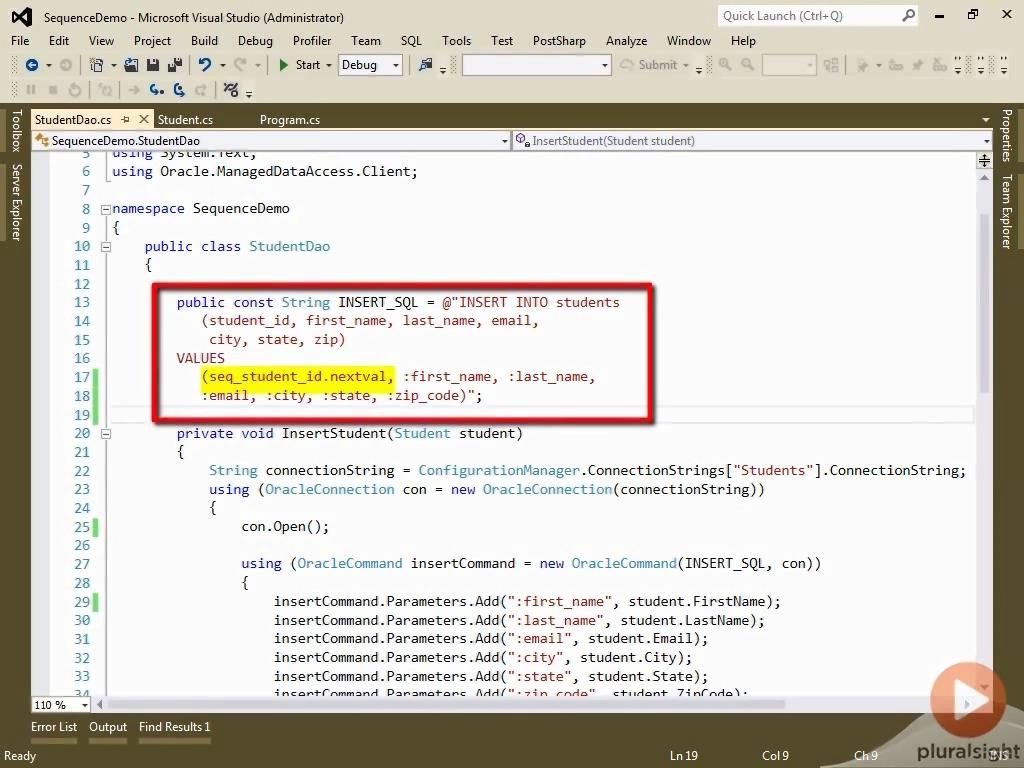This screenshot has height=768, width=1024.
Task: Open the Debug menu
Action: coord(255,40)
